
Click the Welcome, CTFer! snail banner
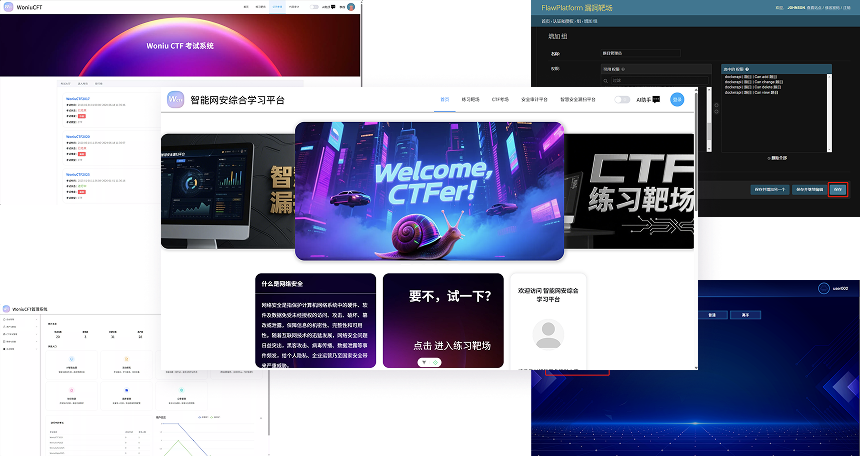click(429, 191)
